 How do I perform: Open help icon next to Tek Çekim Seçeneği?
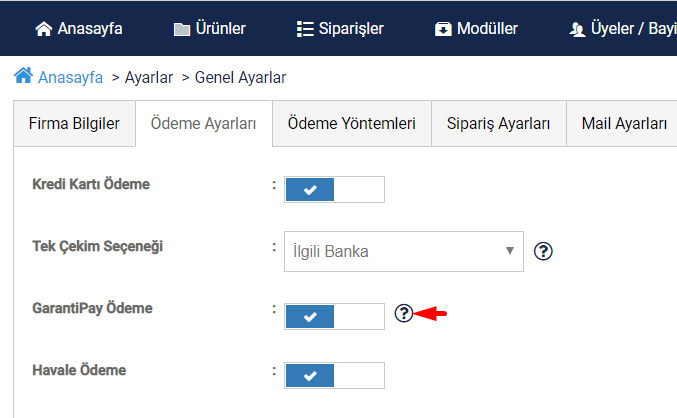pos(543,251)
